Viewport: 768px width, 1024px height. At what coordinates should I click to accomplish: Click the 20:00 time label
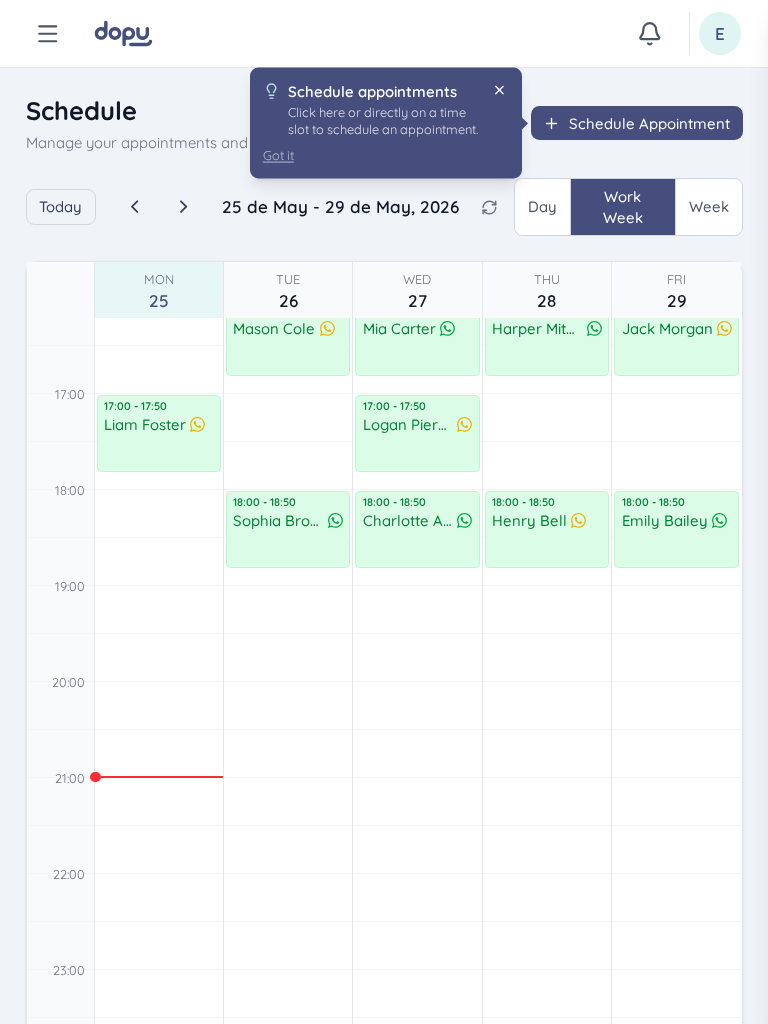tap(69, 682)
